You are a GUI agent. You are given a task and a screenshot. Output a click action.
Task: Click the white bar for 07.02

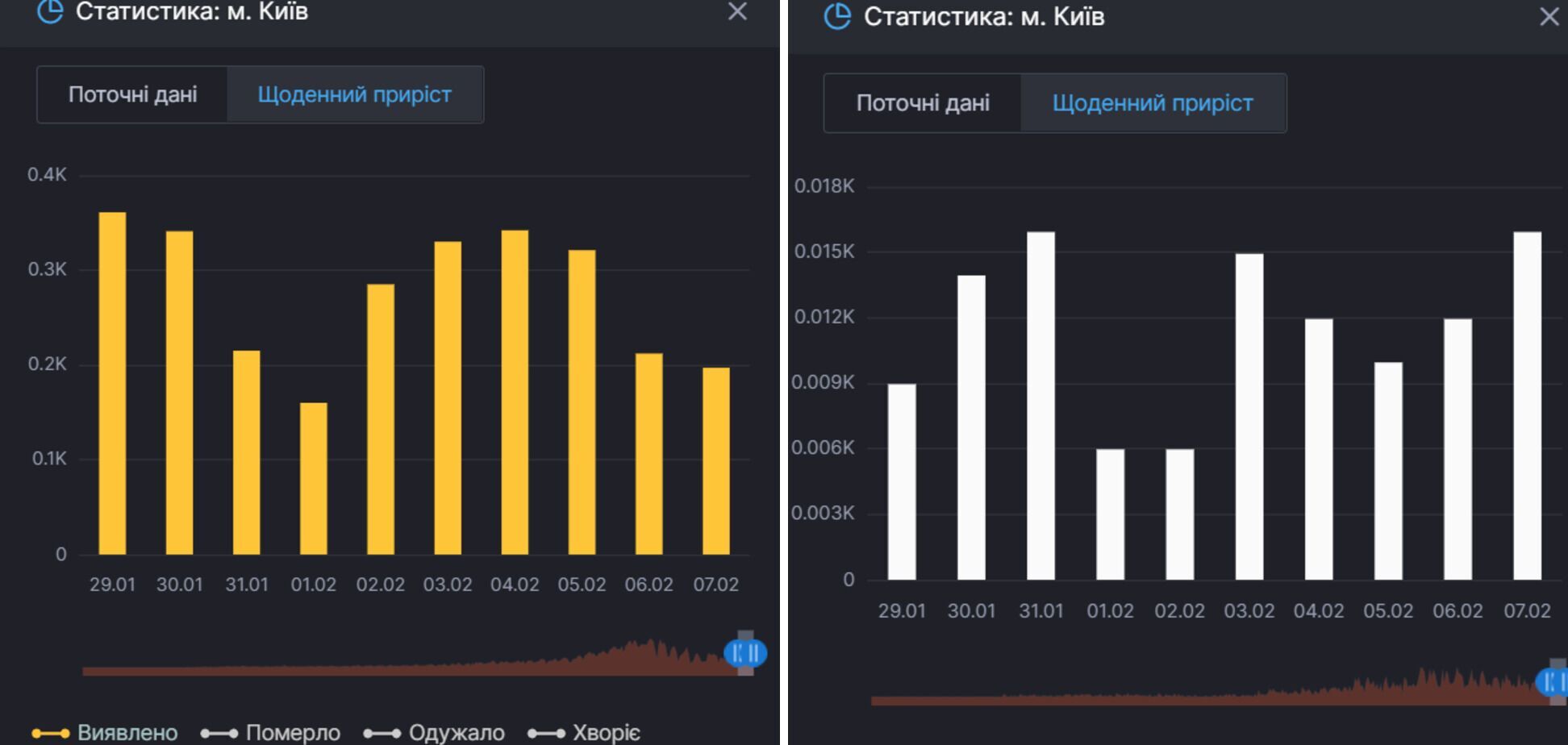[x=1527, y=406]
